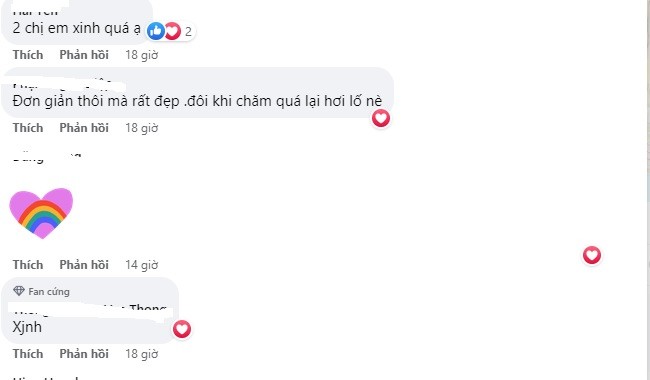Screen dimensions: 650x380
Task: Open the reaction count 2 on first comment
Action: click(x=188, y=31)
